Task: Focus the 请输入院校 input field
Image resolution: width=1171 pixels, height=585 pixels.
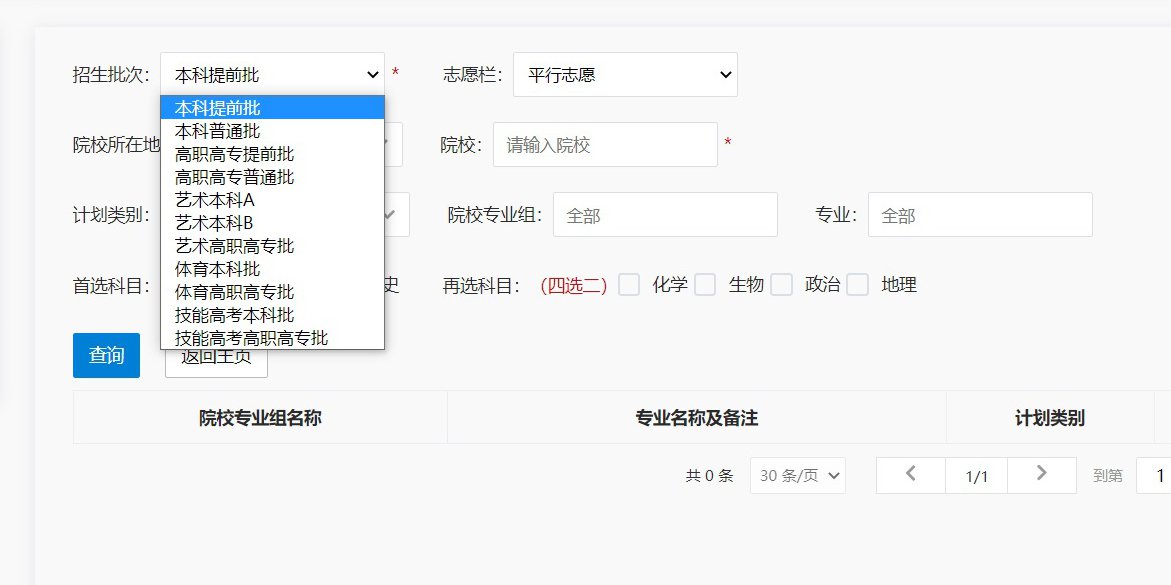Action: click(605, 145)
